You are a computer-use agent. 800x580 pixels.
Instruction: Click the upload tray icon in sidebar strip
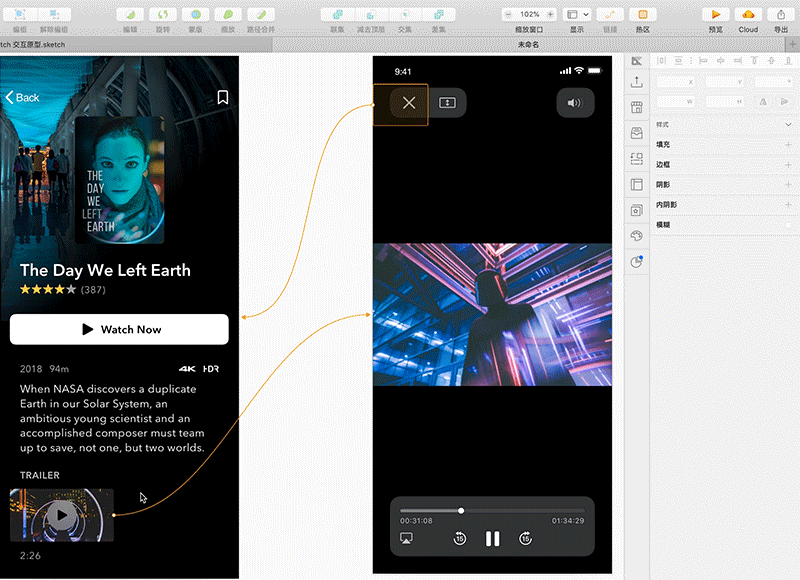(x=636, y=82)
